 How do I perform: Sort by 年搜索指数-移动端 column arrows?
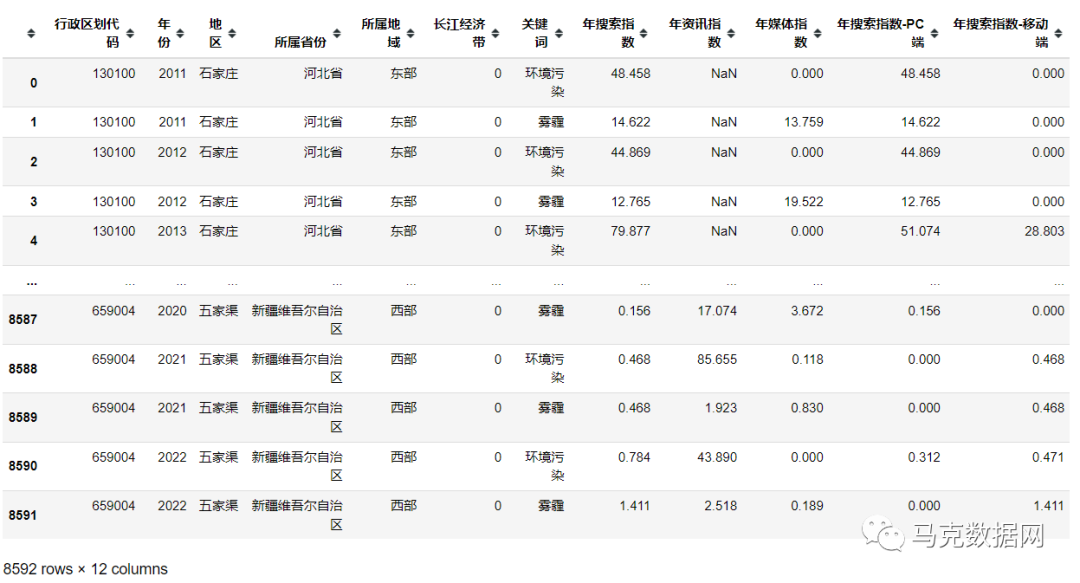1059,33
